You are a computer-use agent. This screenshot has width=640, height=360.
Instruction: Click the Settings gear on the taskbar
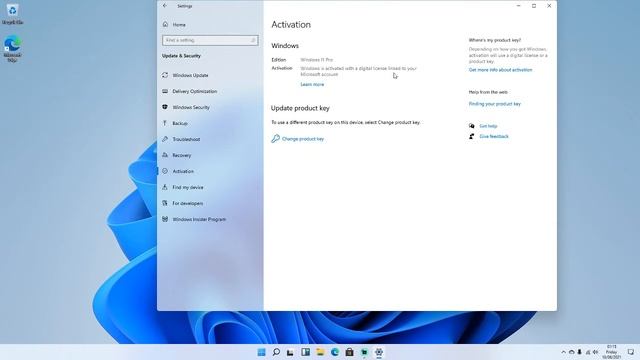coord(379,352)
